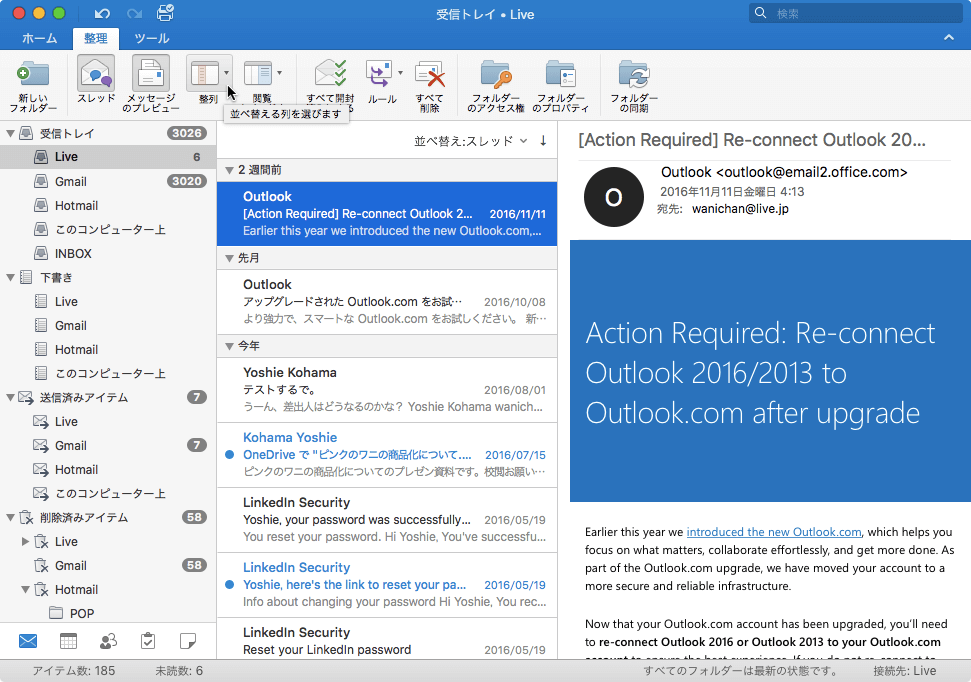971x682 pixels.
Task: Select Hotmail under 受信トレイ
Action: point(108,206)
